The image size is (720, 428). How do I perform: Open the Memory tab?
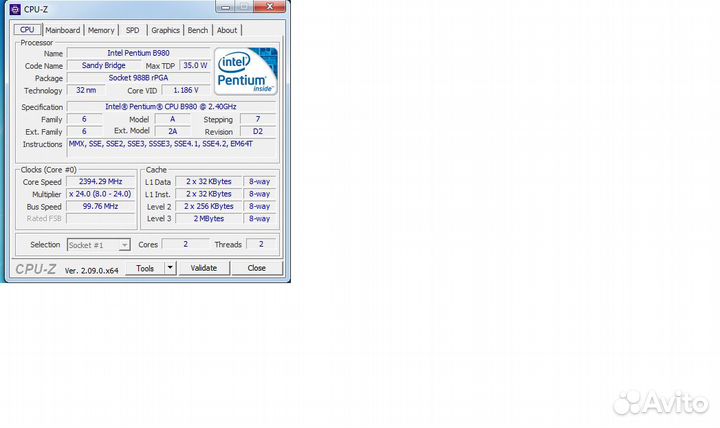pos(101,30)
